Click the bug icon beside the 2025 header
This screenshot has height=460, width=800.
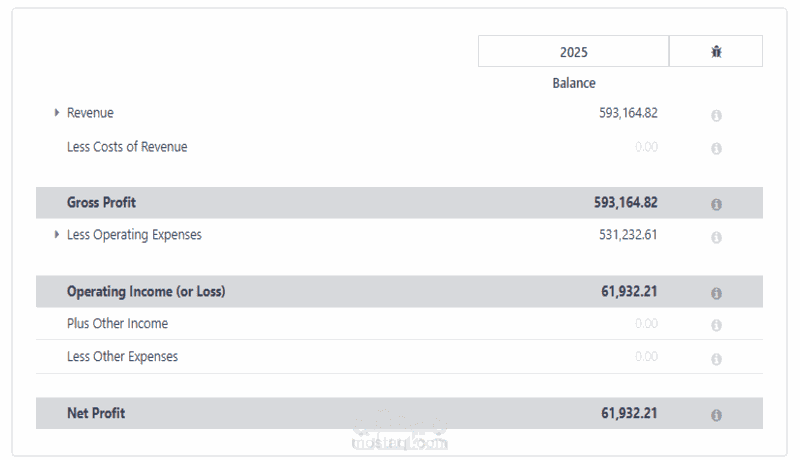point(716,52)
